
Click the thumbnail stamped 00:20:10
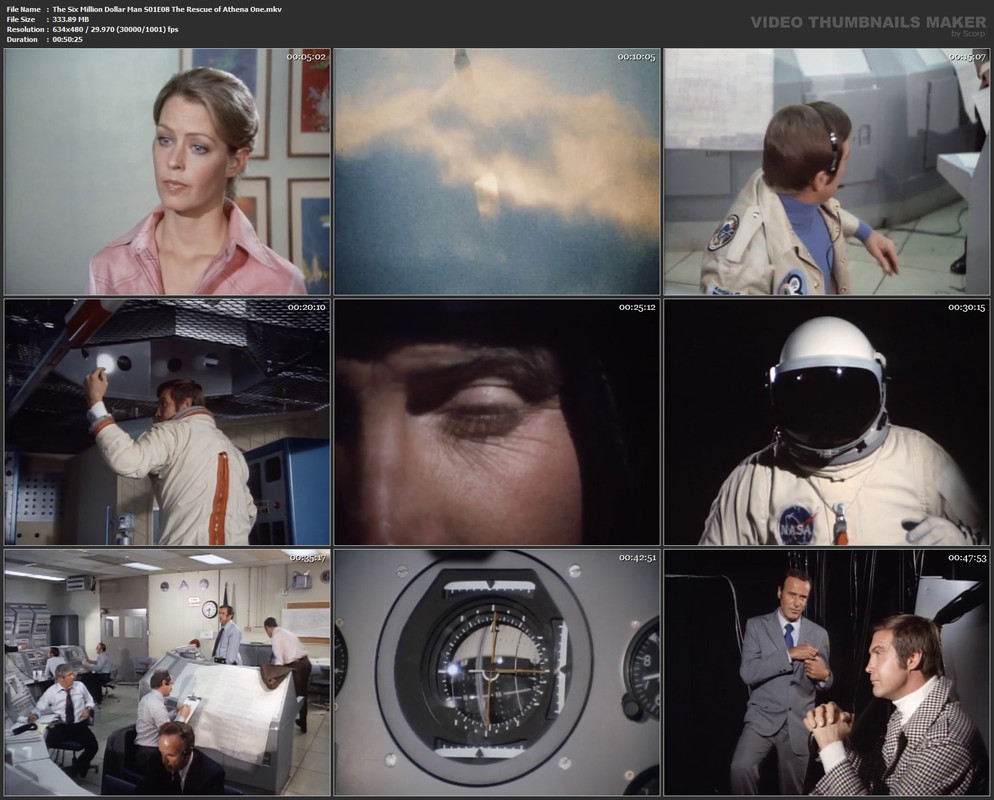point(167,422)
